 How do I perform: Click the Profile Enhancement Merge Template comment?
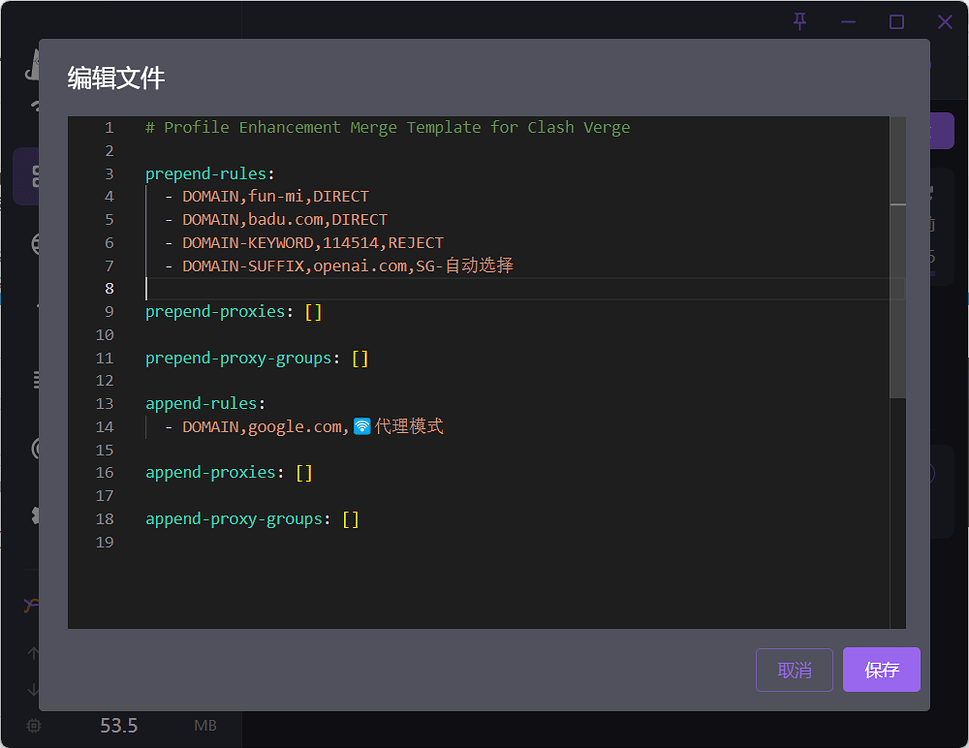(387, 127)
